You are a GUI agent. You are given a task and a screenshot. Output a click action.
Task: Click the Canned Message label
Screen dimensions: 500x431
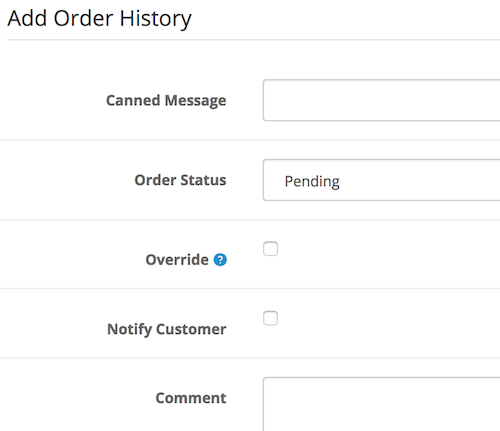click(x=166, y=101)
